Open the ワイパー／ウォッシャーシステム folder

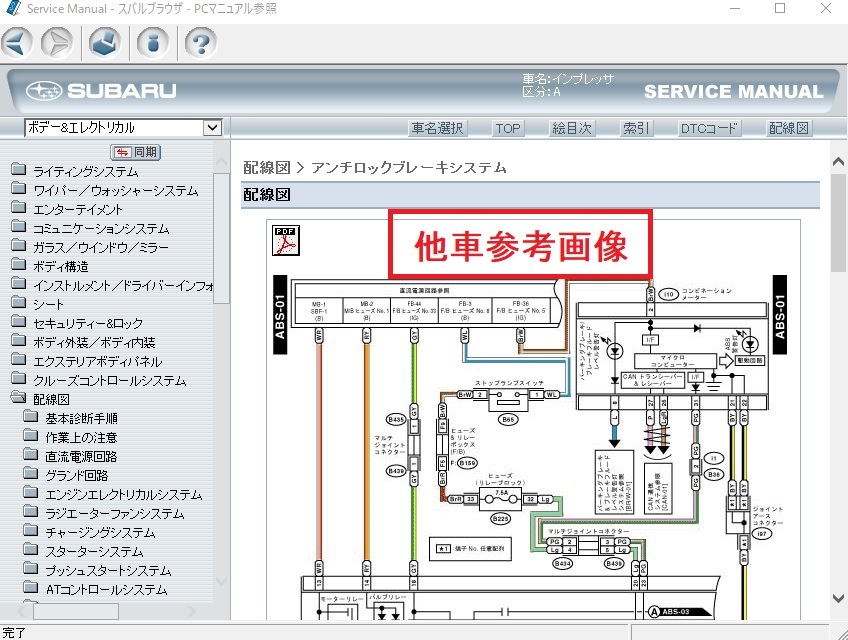pos(116,190)
